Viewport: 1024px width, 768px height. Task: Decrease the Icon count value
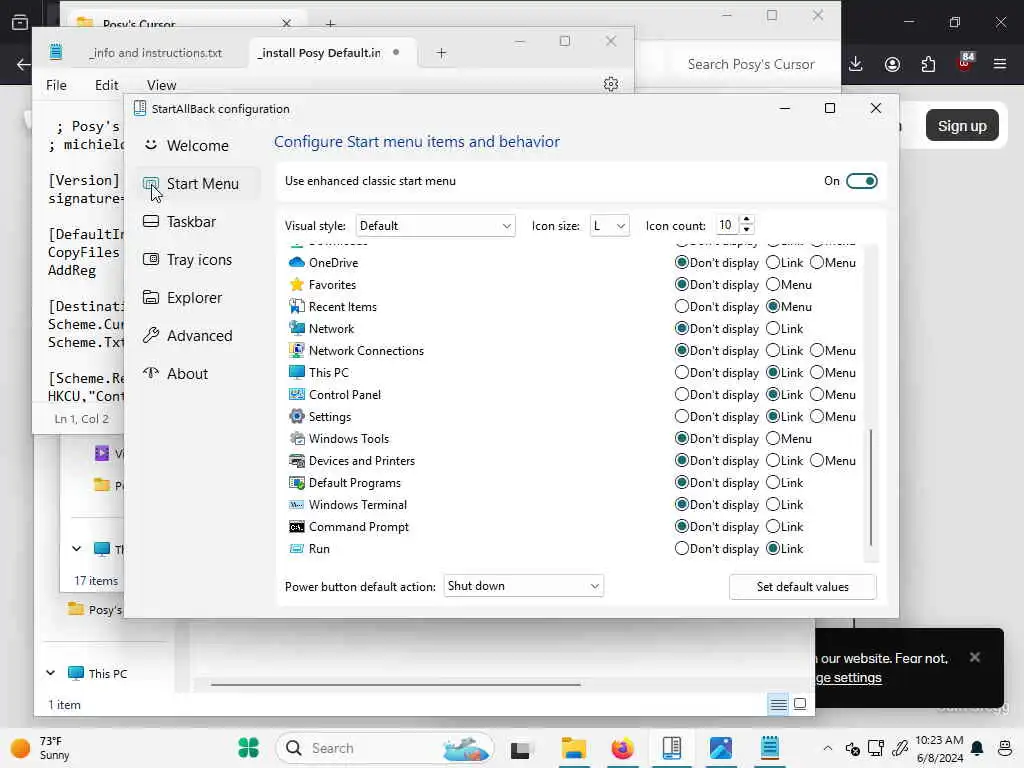(x=746, y=230)
